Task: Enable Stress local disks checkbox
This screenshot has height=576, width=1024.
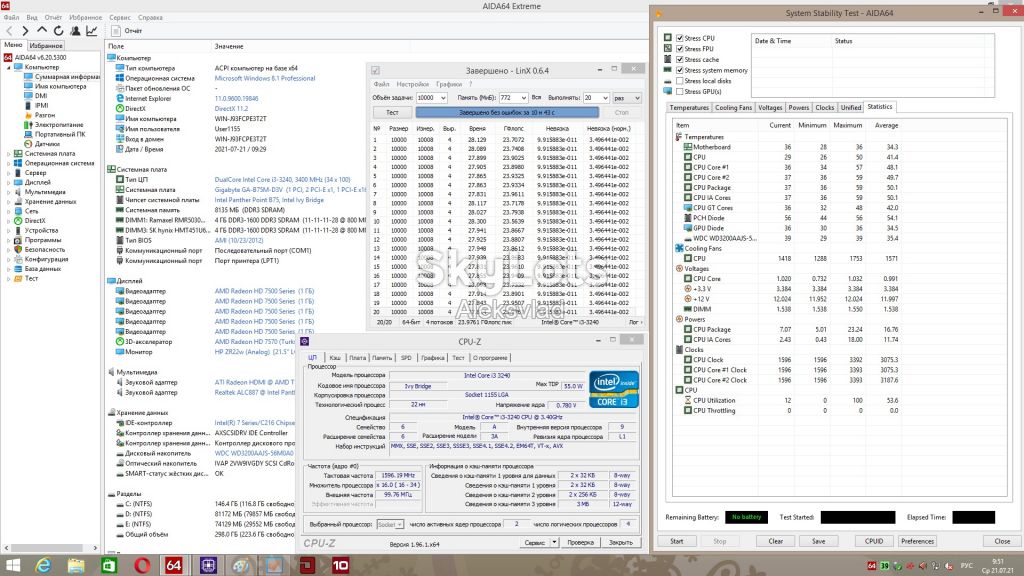Action: [680, 81]
